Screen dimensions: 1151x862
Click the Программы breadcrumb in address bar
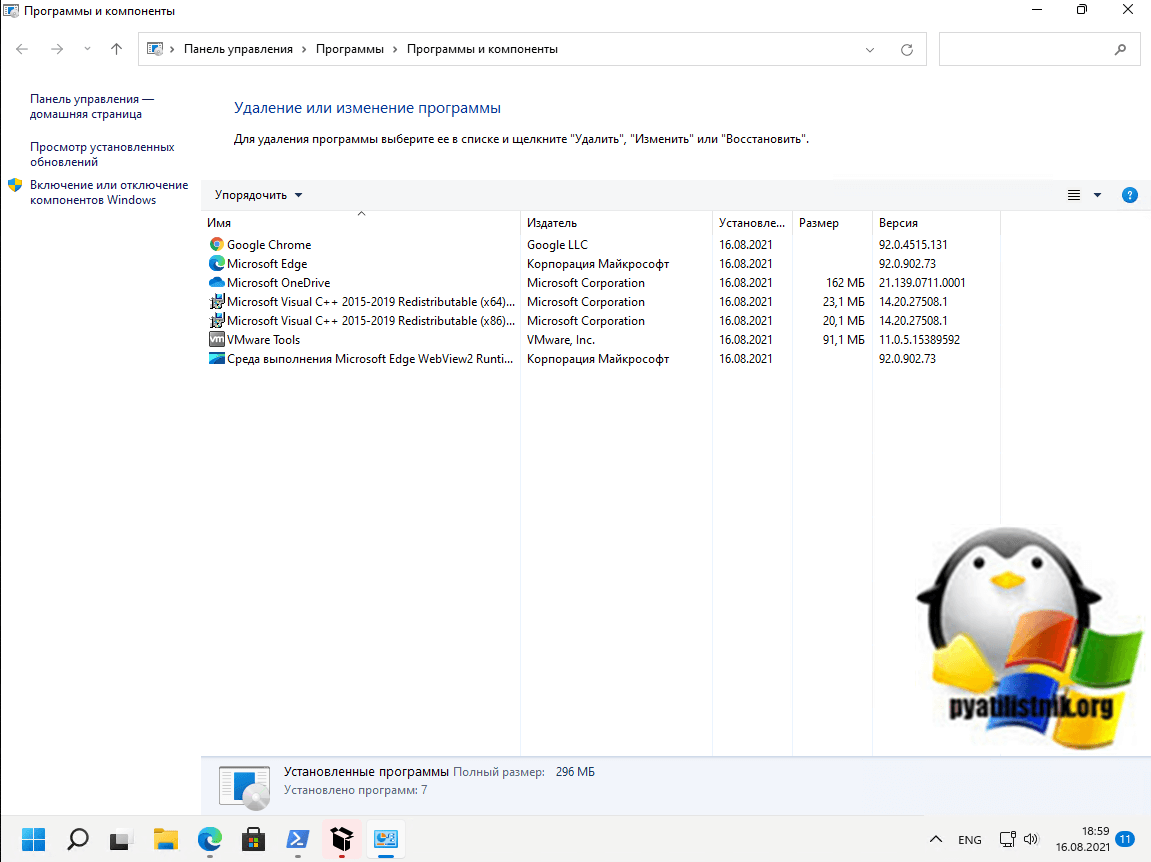(x=350, y=49)
